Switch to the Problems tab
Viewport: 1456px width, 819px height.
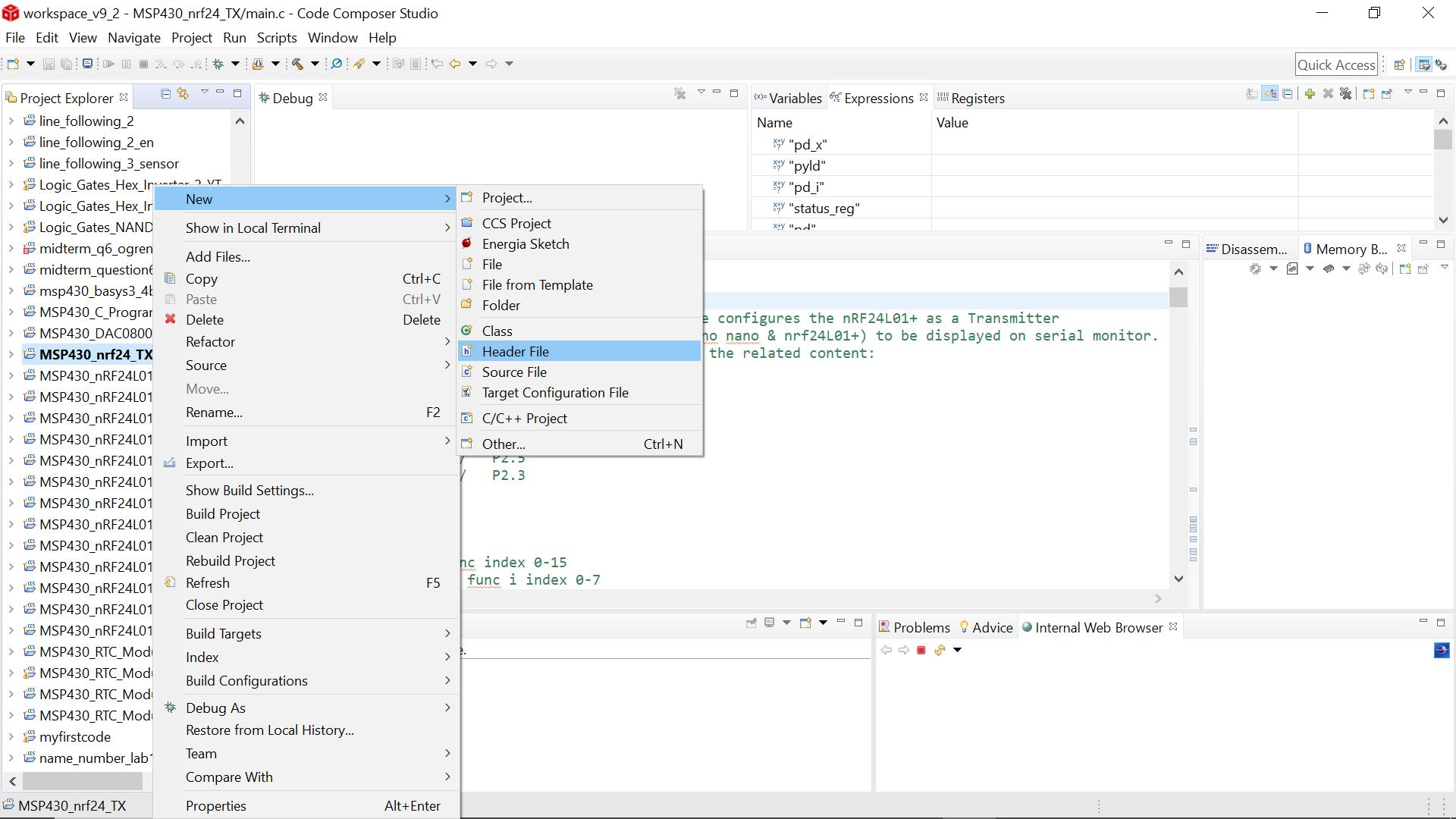(914, 627)
